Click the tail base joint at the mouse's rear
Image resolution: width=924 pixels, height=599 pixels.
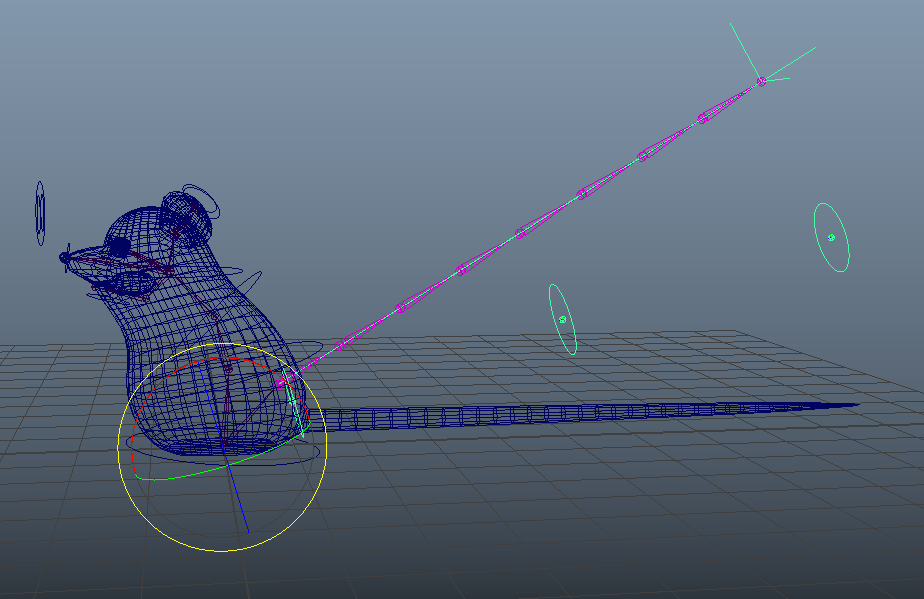point(281,382)
